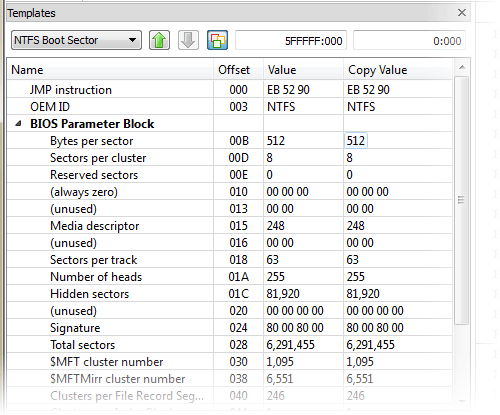The width and height of the screenshot is (500, 415).
Task: Click the overlapping squares copy toggle icon
Action: (217, 40)
